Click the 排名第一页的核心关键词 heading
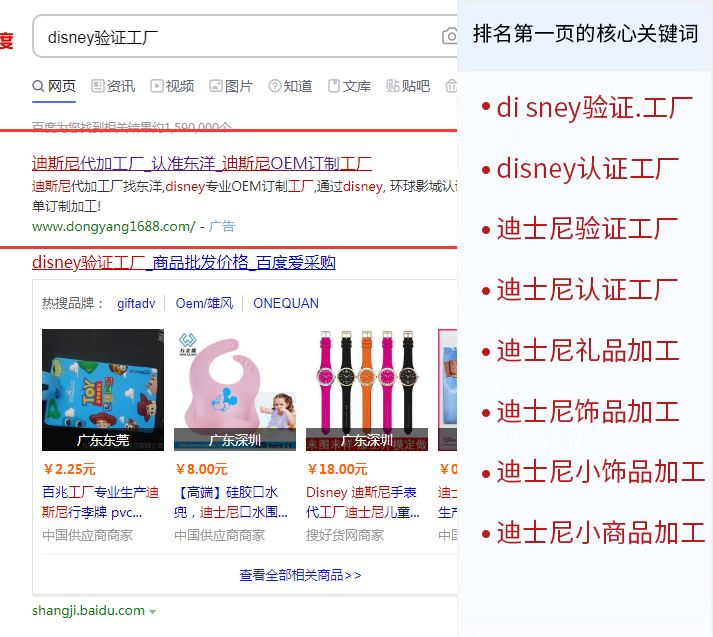The width and height of the screenshot is (713, 637). click(586, 34)
